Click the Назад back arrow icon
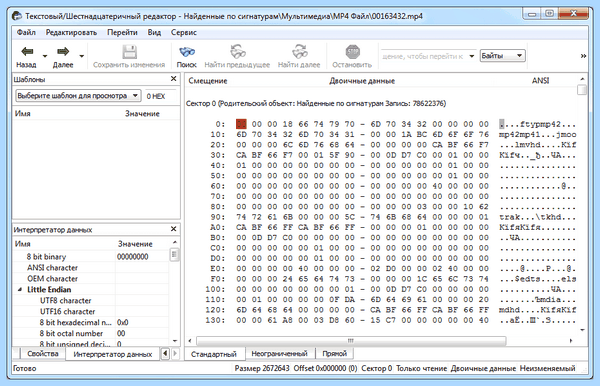 pyautogui.click(x=27, y=51)
